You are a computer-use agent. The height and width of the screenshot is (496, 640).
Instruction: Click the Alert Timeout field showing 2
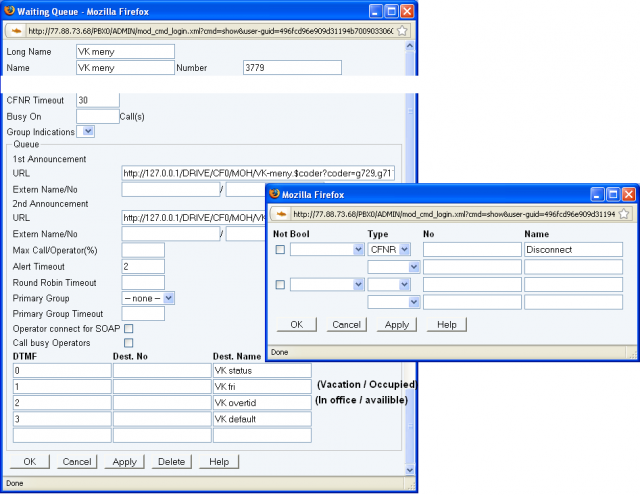pos(143,266)
